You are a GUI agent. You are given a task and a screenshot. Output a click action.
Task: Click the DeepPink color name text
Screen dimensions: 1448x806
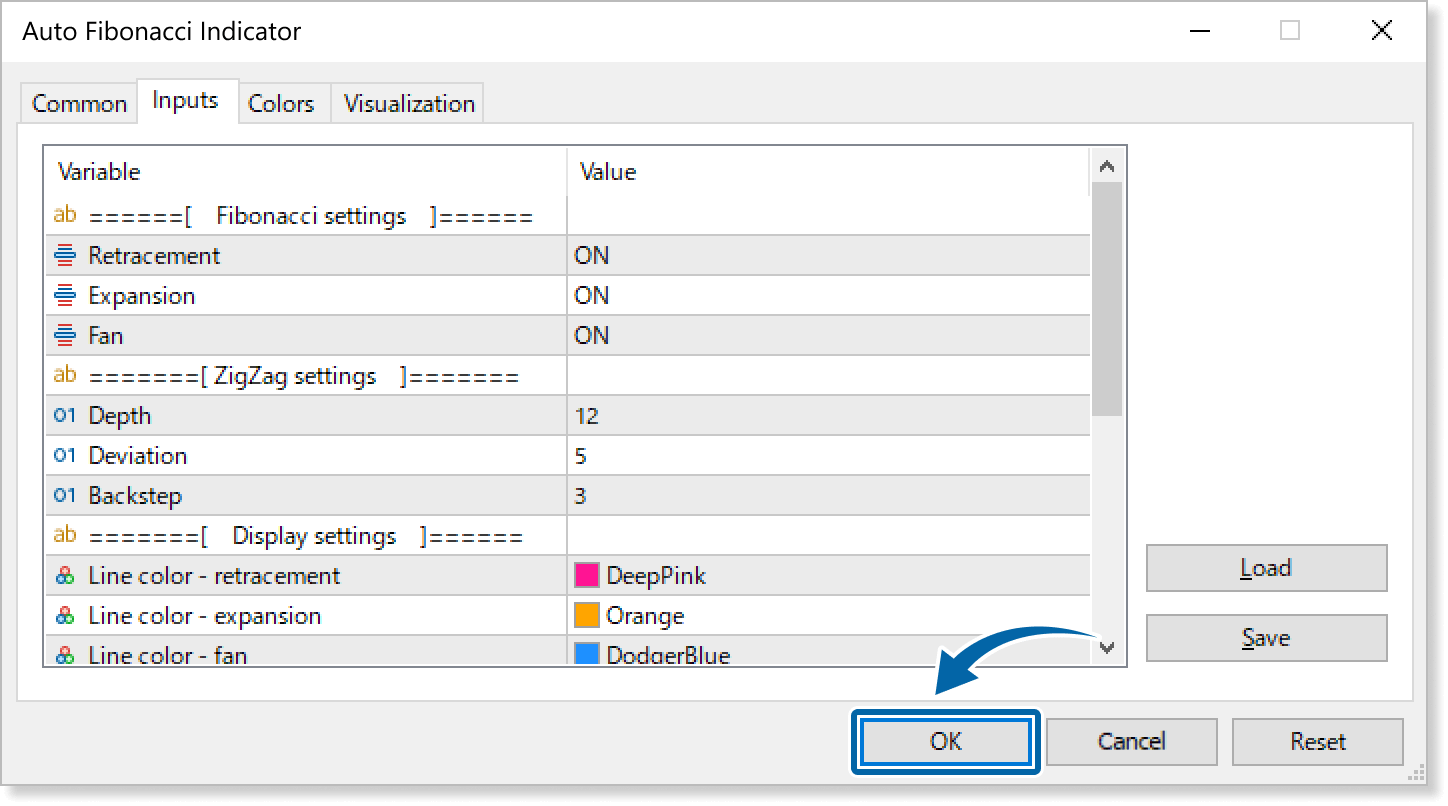[656, 576]
